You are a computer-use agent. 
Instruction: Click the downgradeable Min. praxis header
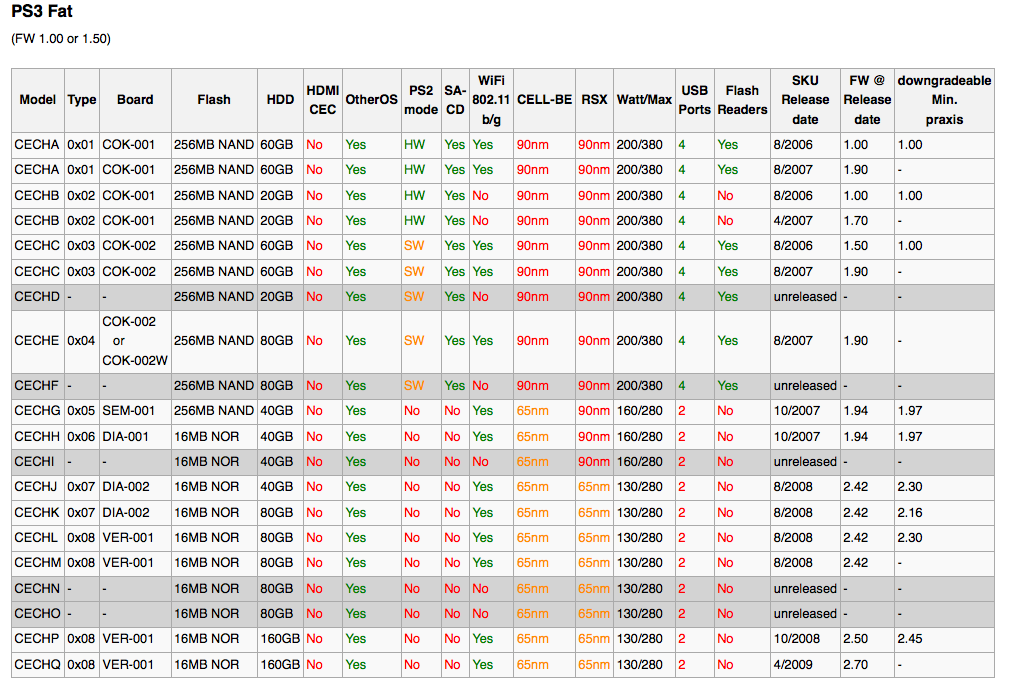tap(944, 100)
